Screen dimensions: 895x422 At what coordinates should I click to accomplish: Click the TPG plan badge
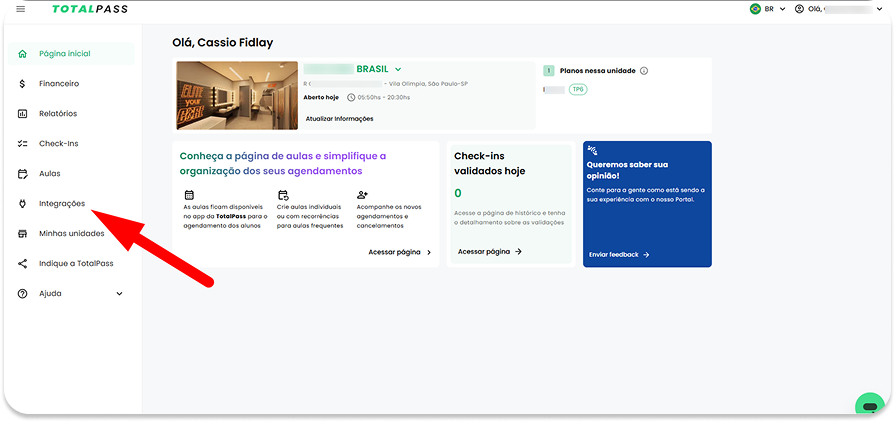(578, 90)
